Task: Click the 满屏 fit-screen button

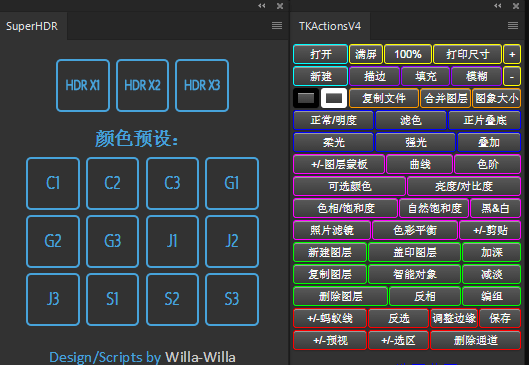Action: [x=366, y=54]
